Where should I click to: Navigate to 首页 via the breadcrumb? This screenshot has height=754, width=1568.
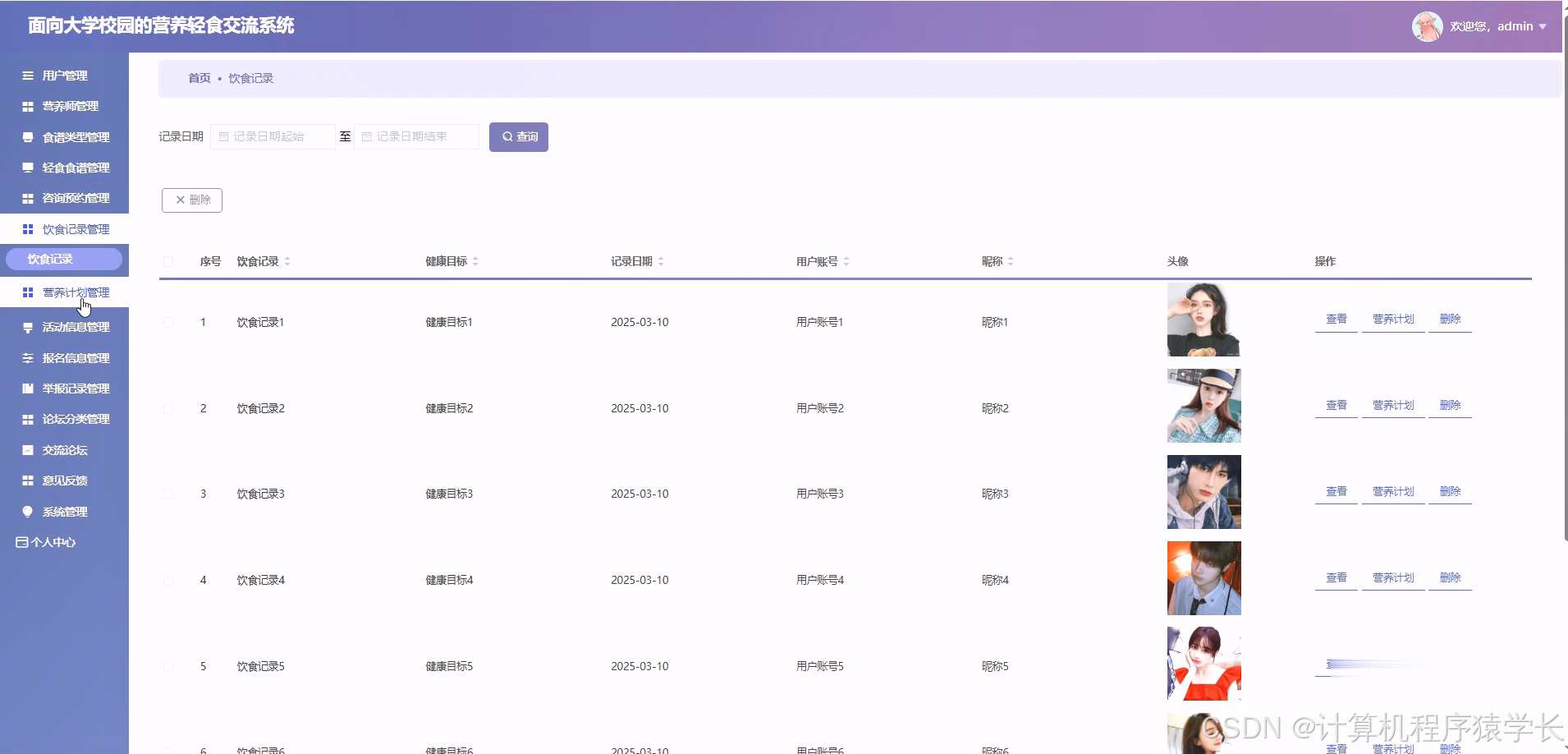[x=199, y=78]
